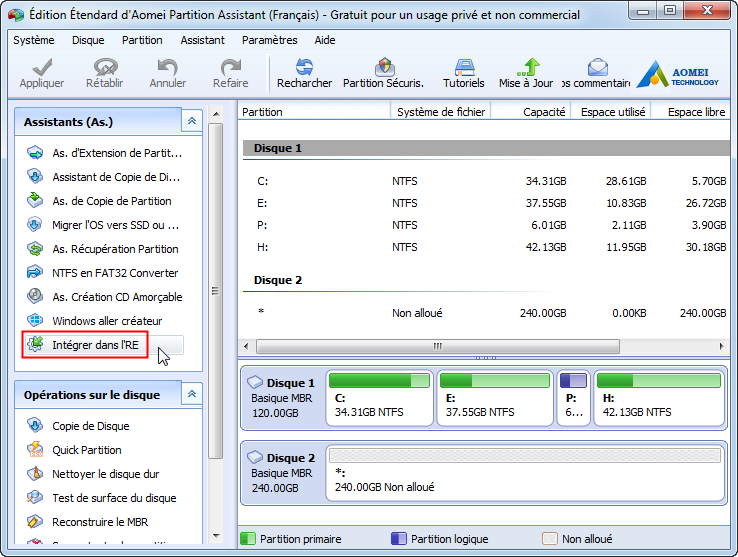Select partition C: row in the list

[487, 181]
